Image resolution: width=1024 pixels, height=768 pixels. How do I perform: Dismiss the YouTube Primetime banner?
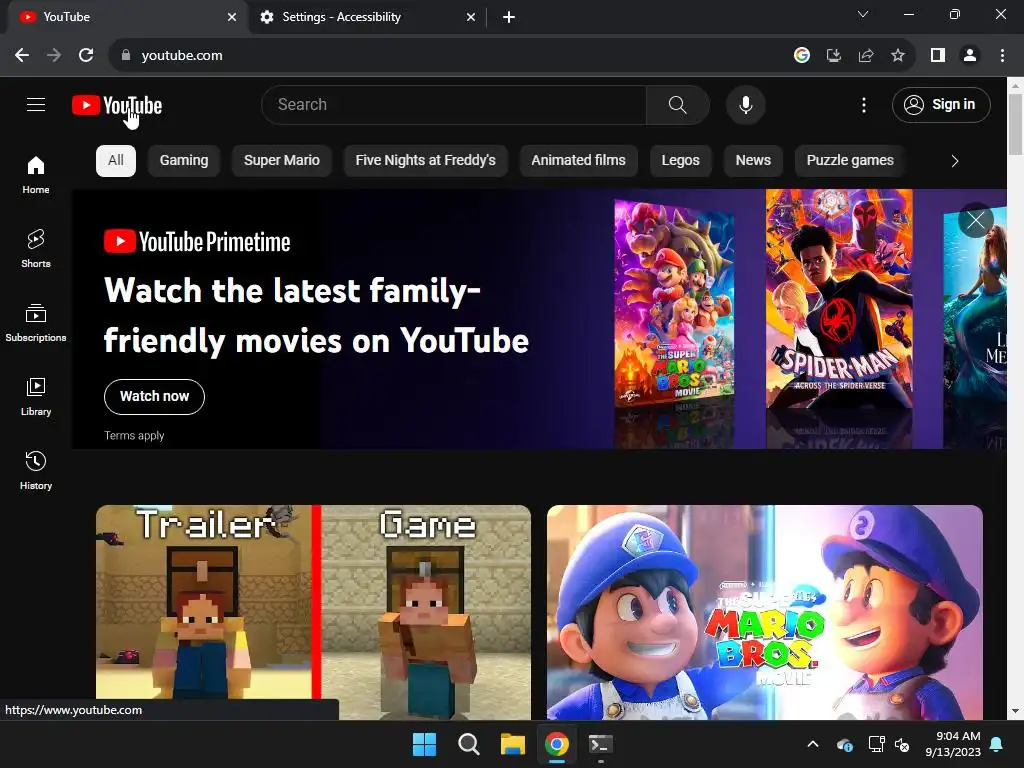976,220
